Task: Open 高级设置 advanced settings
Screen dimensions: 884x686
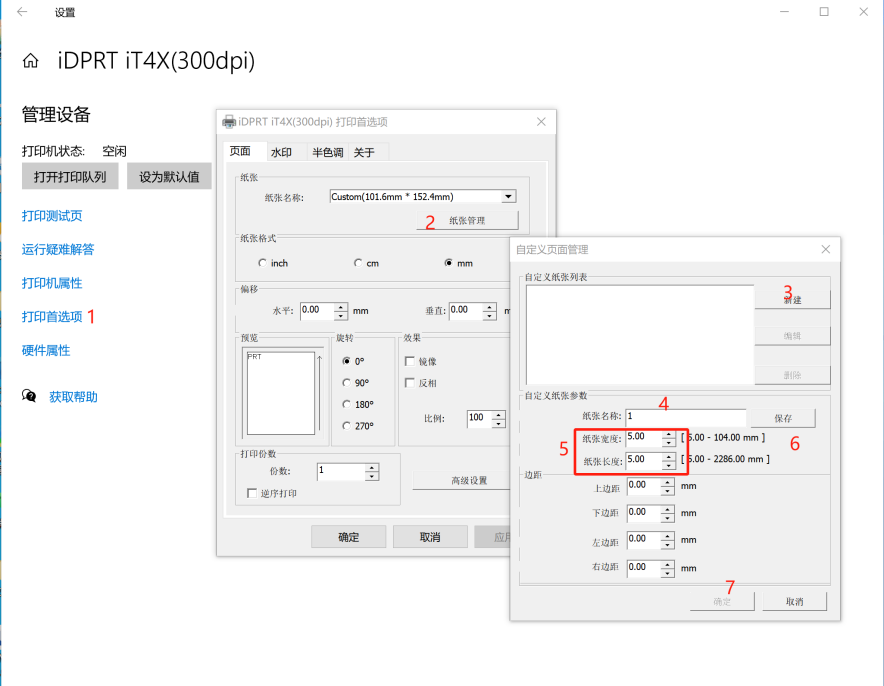Action: click(x=461, y=480)
